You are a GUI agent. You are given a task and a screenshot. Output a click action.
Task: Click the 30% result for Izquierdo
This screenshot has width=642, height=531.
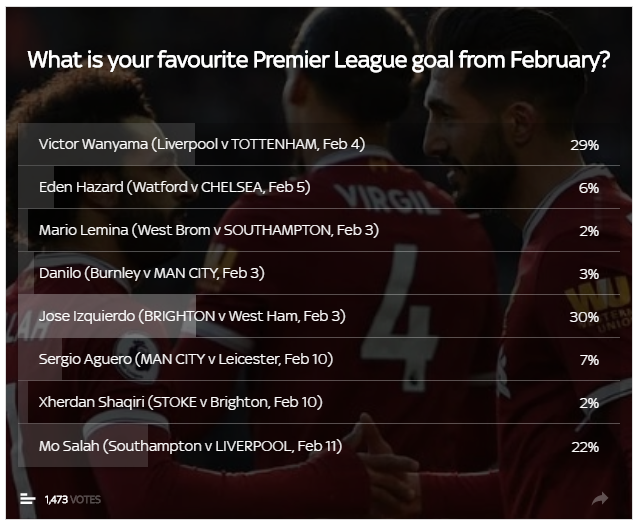tap(584, 317)
